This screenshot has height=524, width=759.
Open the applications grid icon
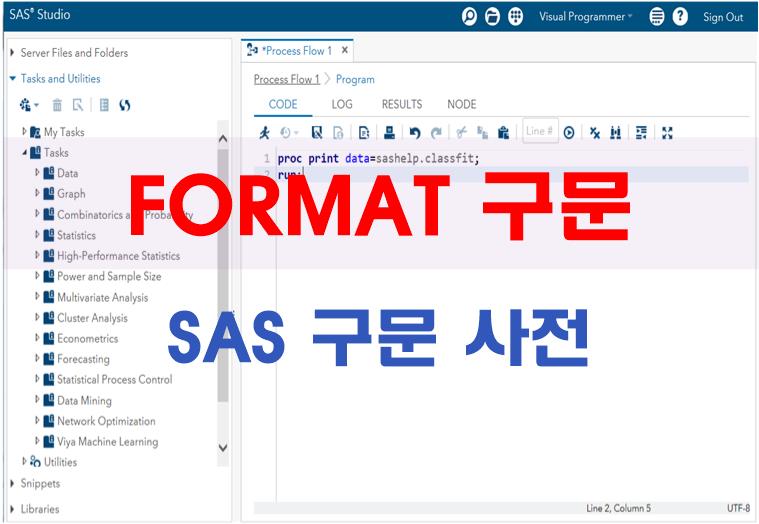click(516, 16)
